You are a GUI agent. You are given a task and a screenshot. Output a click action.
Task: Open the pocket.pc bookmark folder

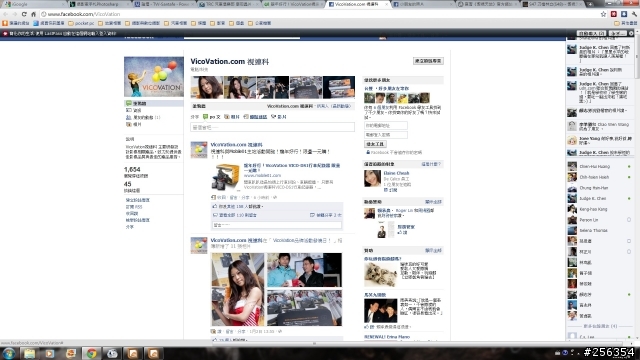pos(81,23)
